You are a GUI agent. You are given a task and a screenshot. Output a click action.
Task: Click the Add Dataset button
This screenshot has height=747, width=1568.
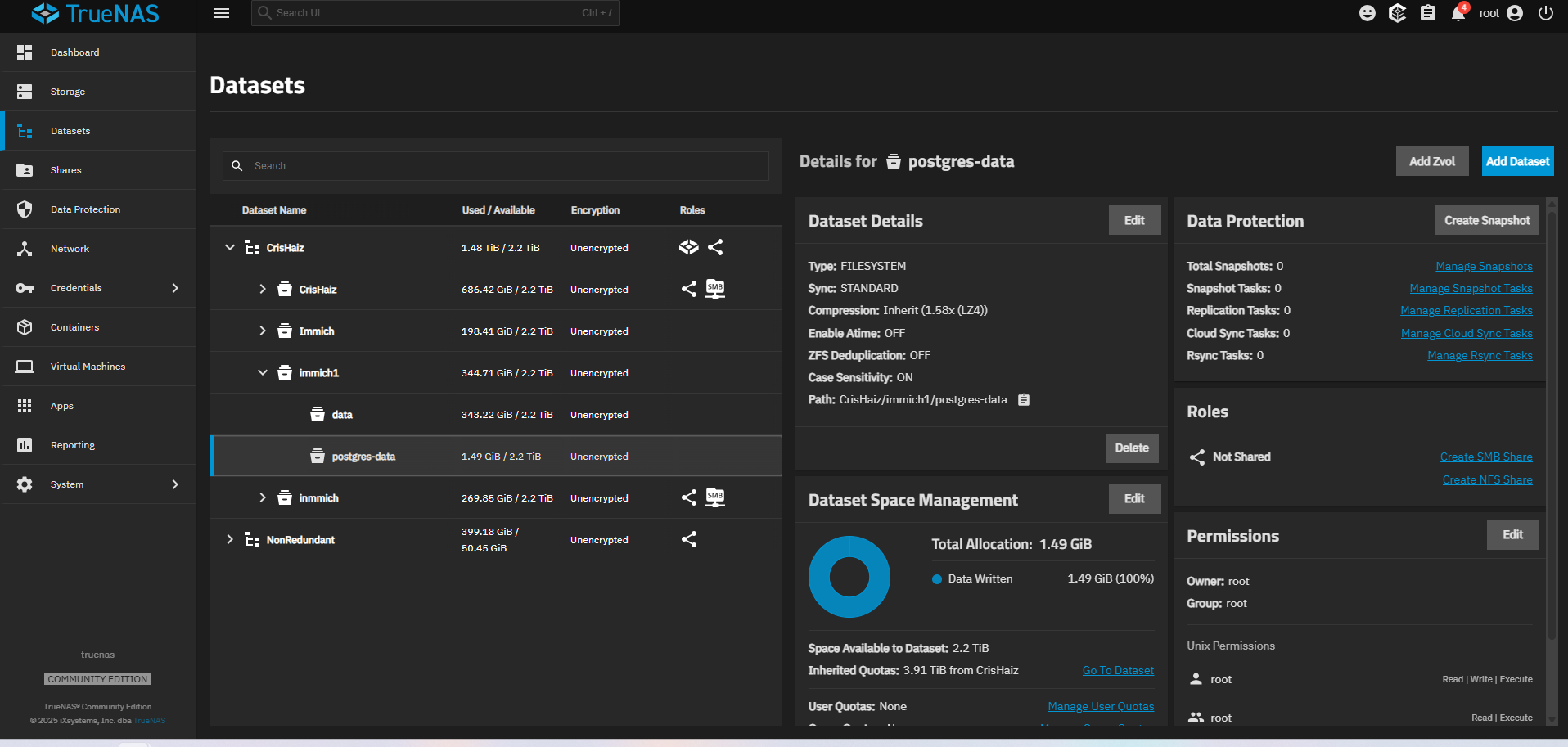tap(1517, 161)
